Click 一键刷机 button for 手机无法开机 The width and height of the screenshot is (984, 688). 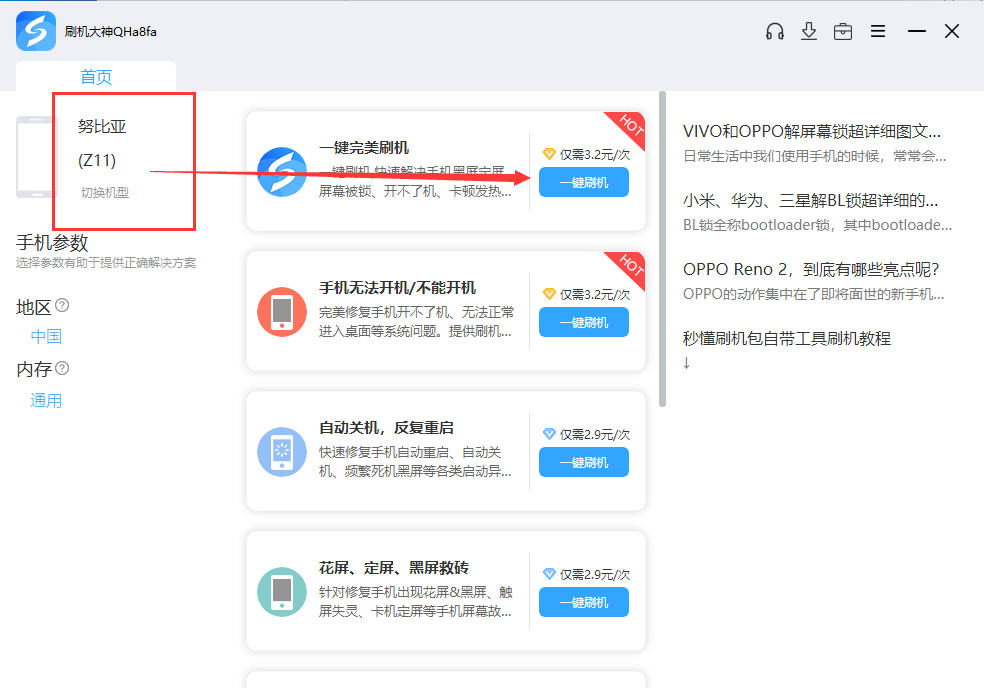point(584,323)
